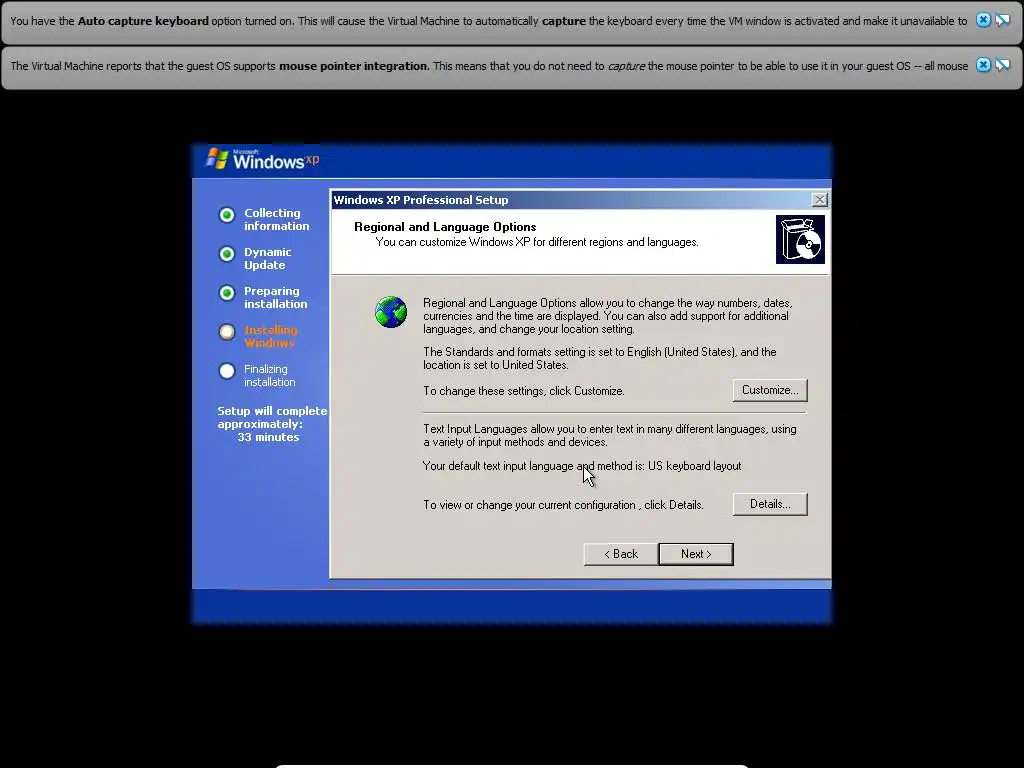Viewport: 1024px width, 768px height.
Task: Click the Standards and formats setting sentence
Action: pyautogui.click(x=600, y=359)
